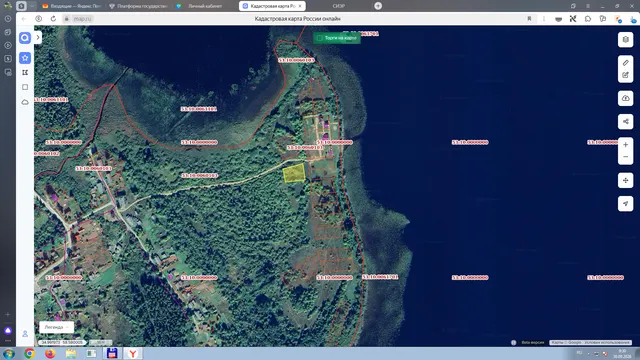
Task: Click the Yandex protect icon beside back arrow
Action: pos(38,19)
